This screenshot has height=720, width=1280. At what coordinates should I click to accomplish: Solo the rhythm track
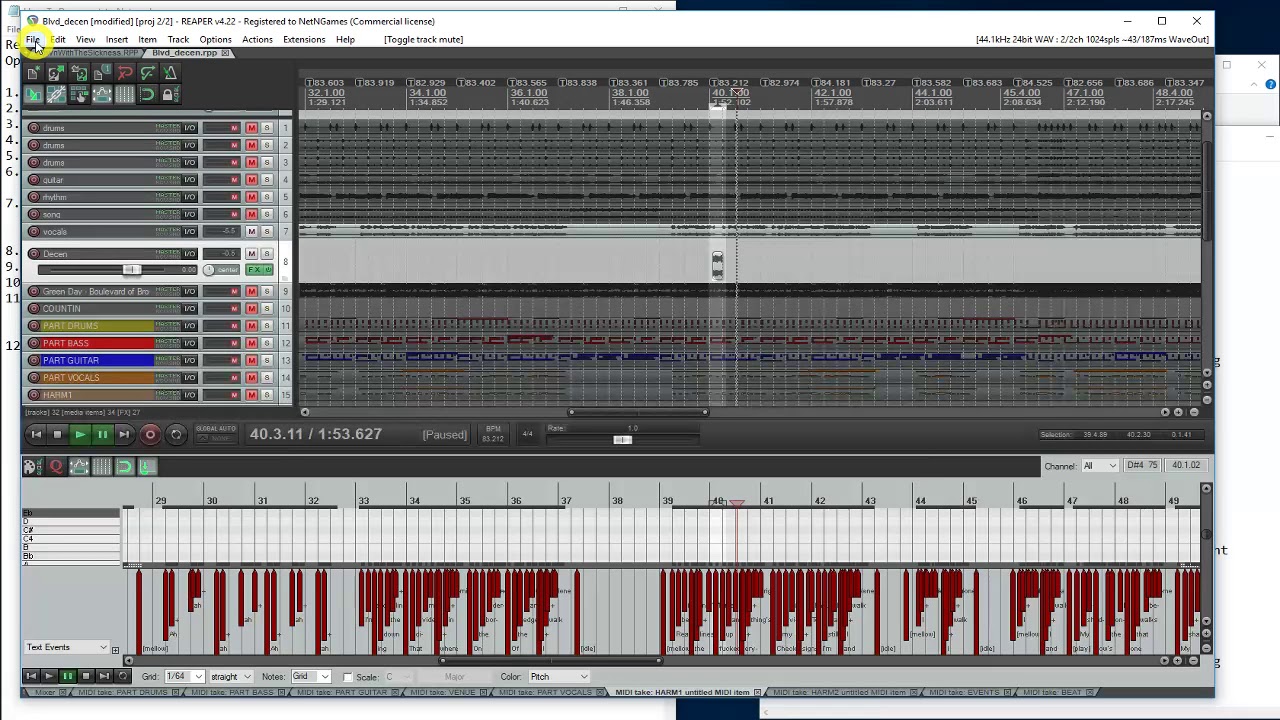coord(267,196)
